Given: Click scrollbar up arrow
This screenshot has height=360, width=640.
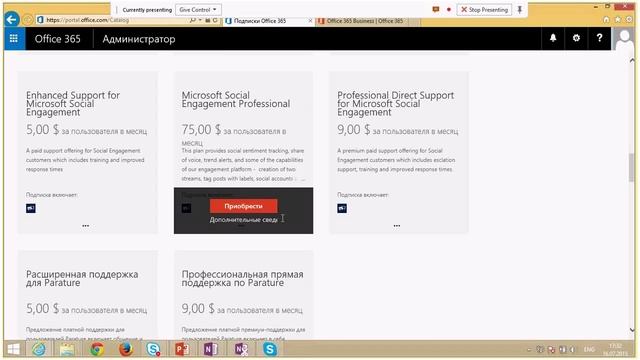Looking at the screenshot, I should (632, 60).
